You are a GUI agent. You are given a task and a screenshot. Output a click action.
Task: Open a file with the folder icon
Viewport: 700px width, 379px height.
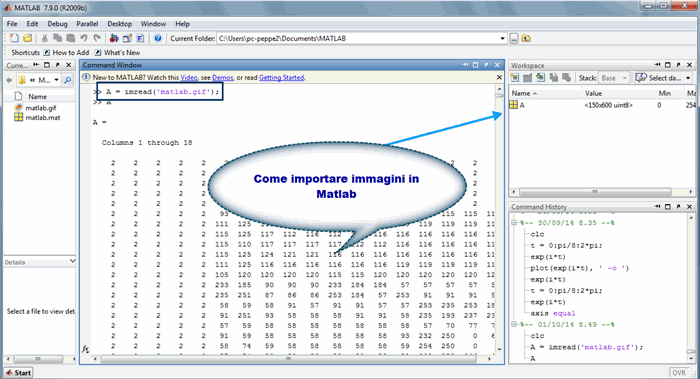(28, 38)
